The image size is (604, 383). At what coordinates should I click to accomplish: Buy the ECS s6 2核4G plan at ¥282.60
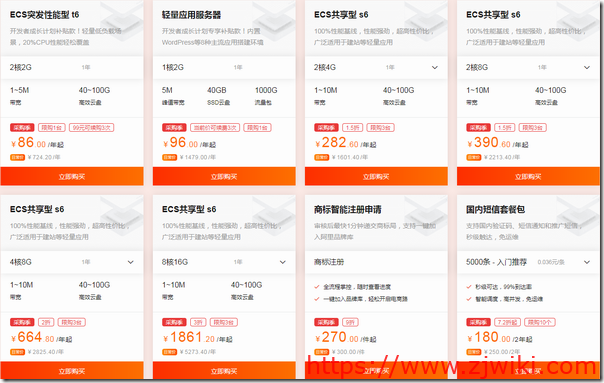point(376,176)
